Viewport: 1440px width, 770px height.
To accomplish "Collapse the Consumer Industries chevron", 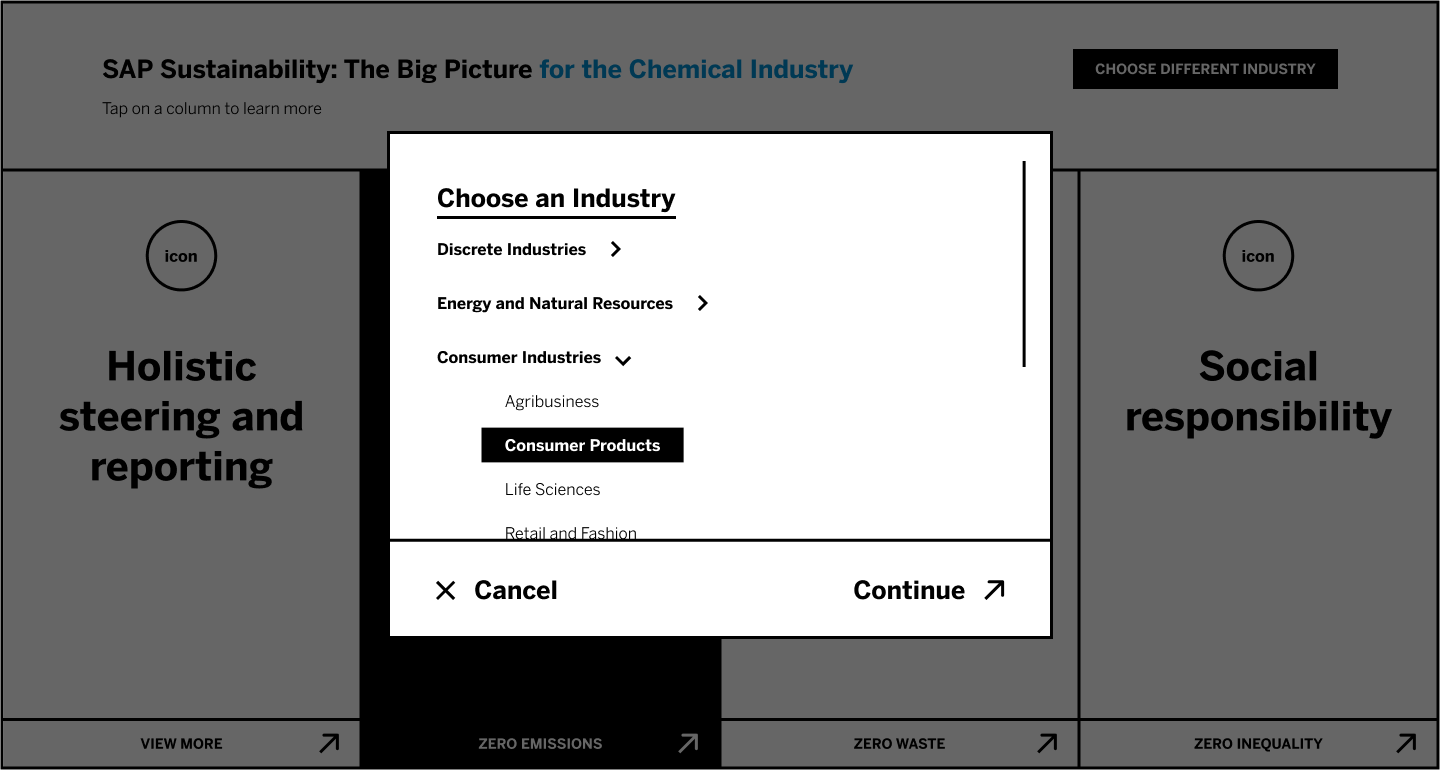I will (623, 359).
